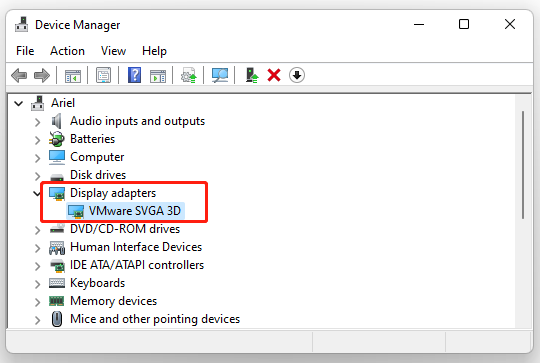Screen dimensions: 540x363
Task: Click the Display adapters category icon
Action: point(57,193)
